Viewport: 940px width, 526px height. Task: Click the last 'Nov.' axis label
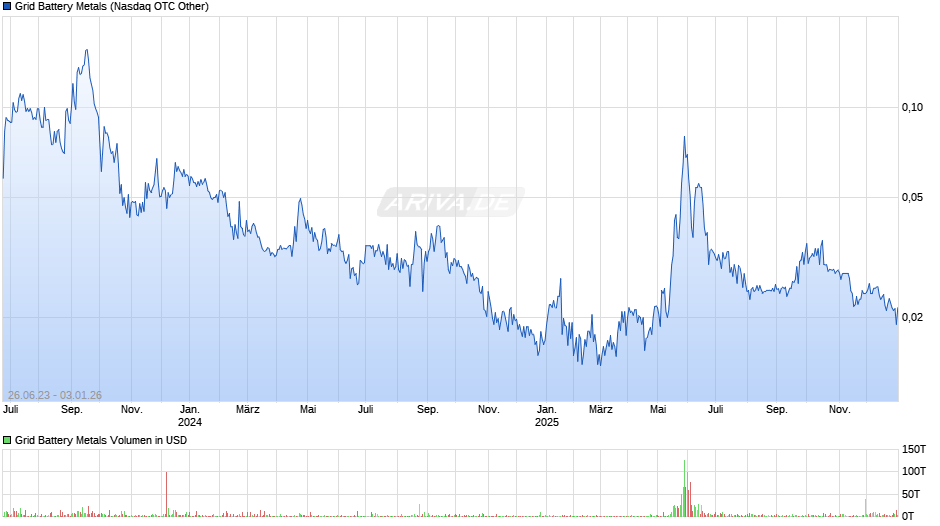click(839, 410)
